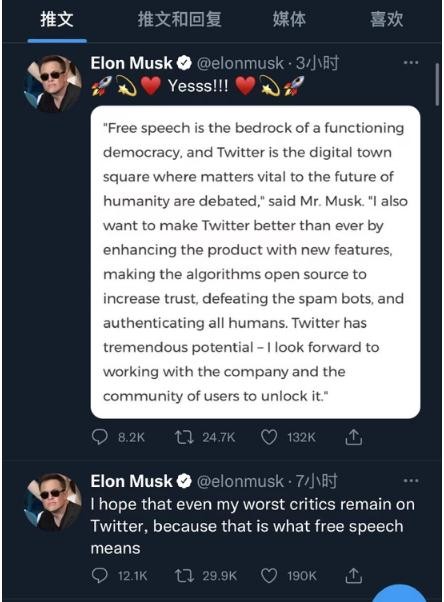This screenshot has height=602, width=444.
Task: Switch to the 媒体 tab
Action: coord(289,19)
